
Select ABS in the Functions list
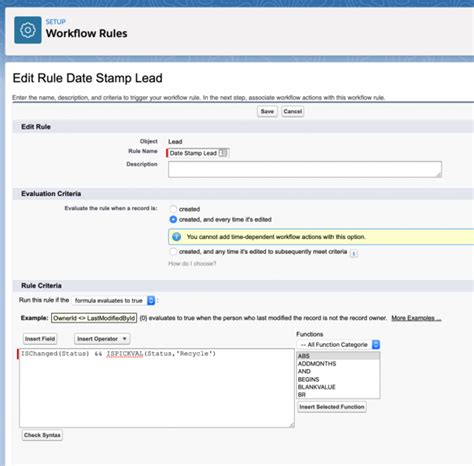[338, 356]
